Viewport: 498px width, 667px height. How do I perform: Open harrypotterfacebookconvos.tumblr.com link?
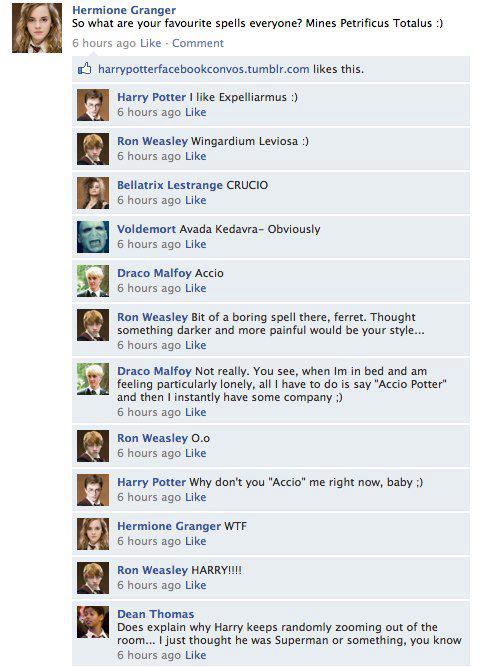(204, 69)
